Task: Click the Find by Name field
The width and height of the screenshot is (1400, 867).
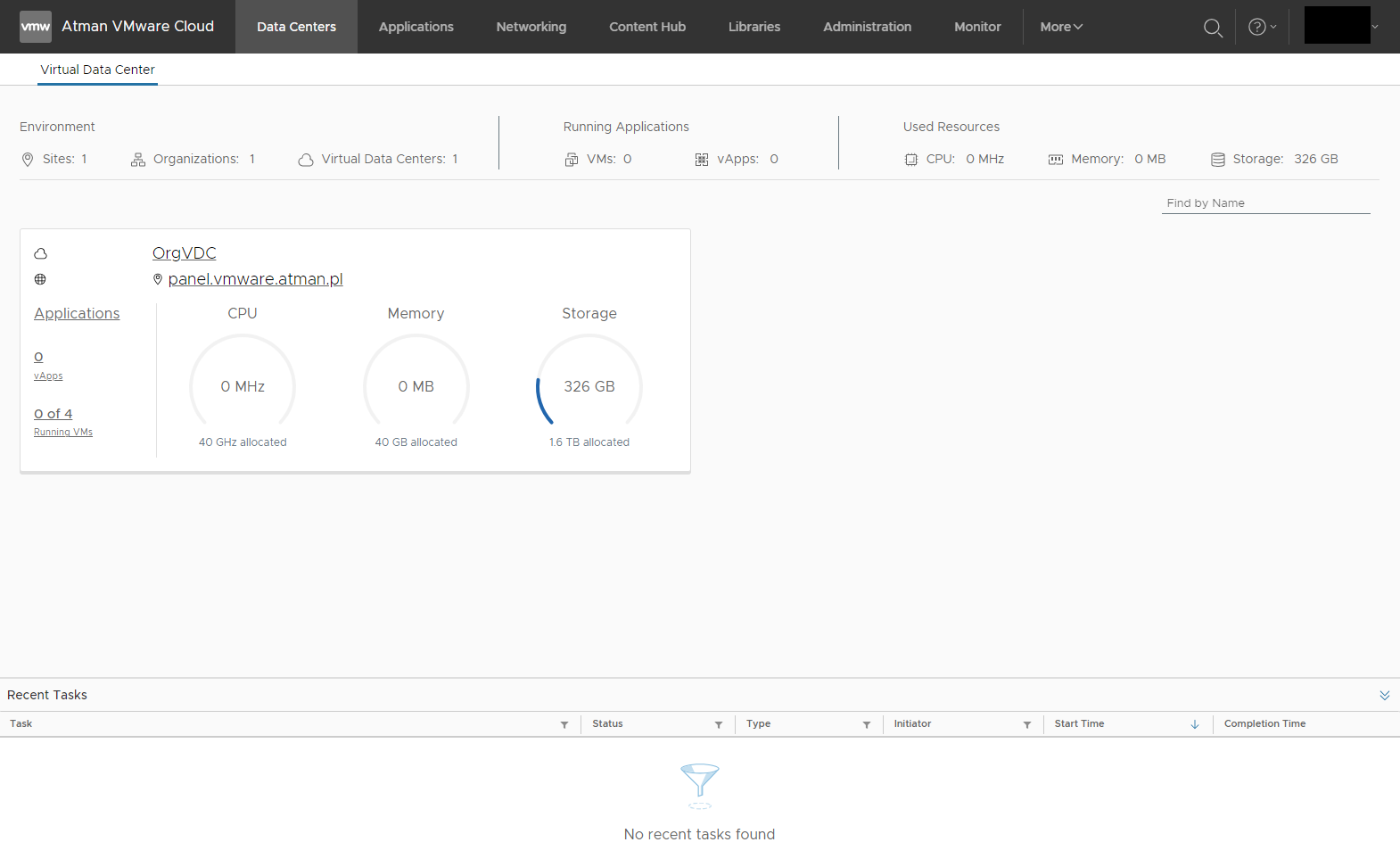Action: point(1264,203)
